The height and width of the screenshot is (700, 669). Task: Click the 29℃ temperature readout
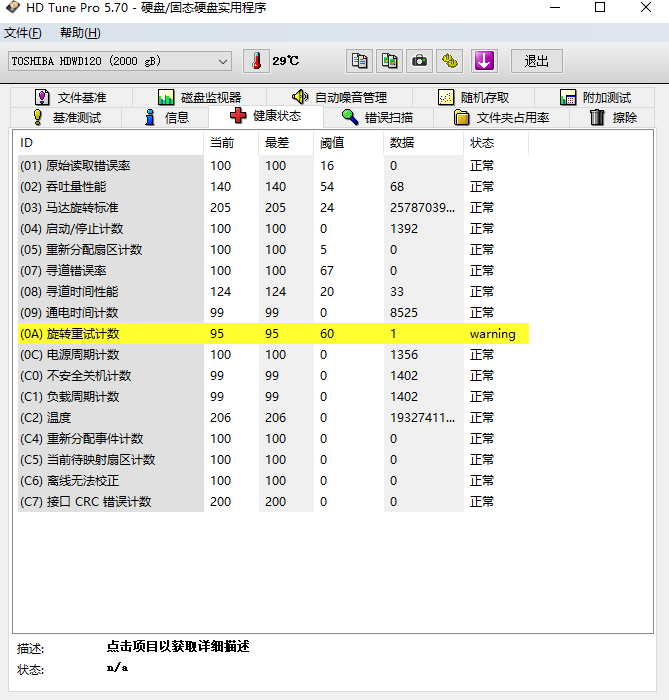click(x=286, y=61)
